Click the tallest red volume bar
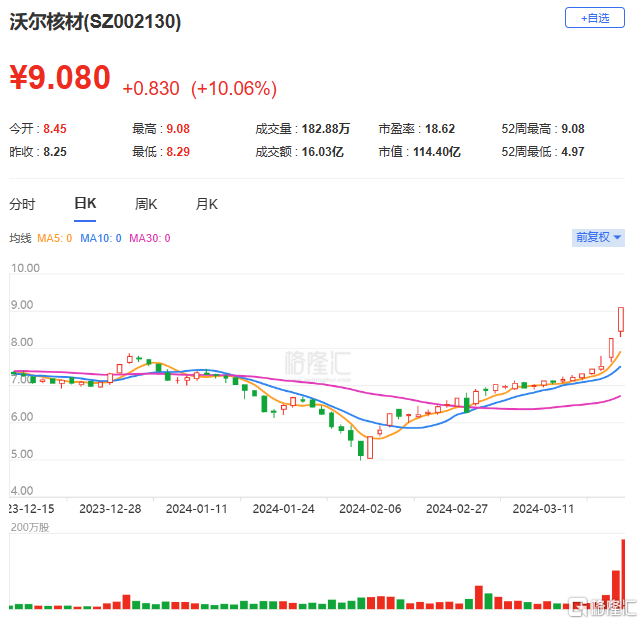The image size is (643, 624). tap(623, 574)
